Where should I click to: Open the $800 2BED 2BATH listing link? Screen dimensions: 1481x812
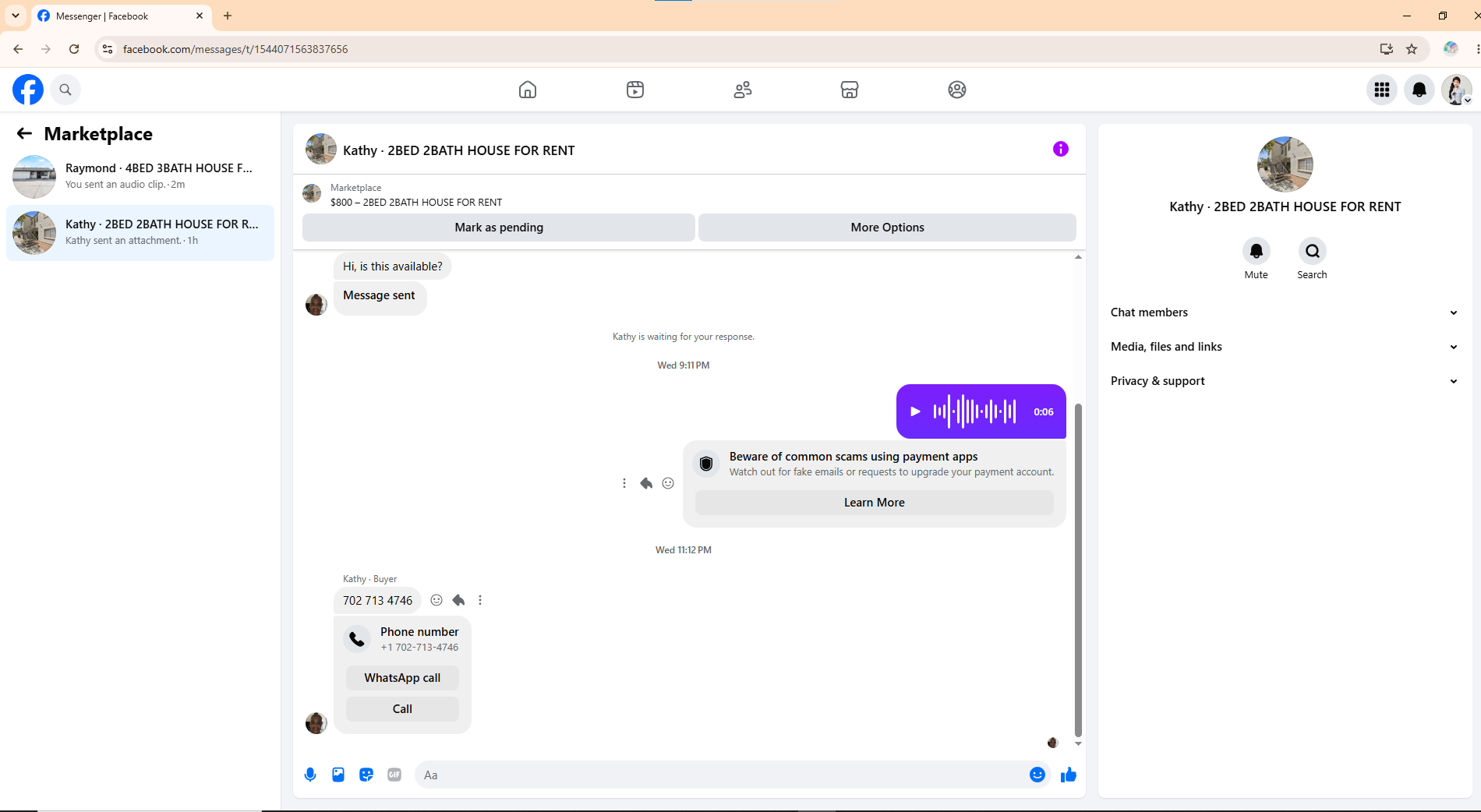coord(416,202)
